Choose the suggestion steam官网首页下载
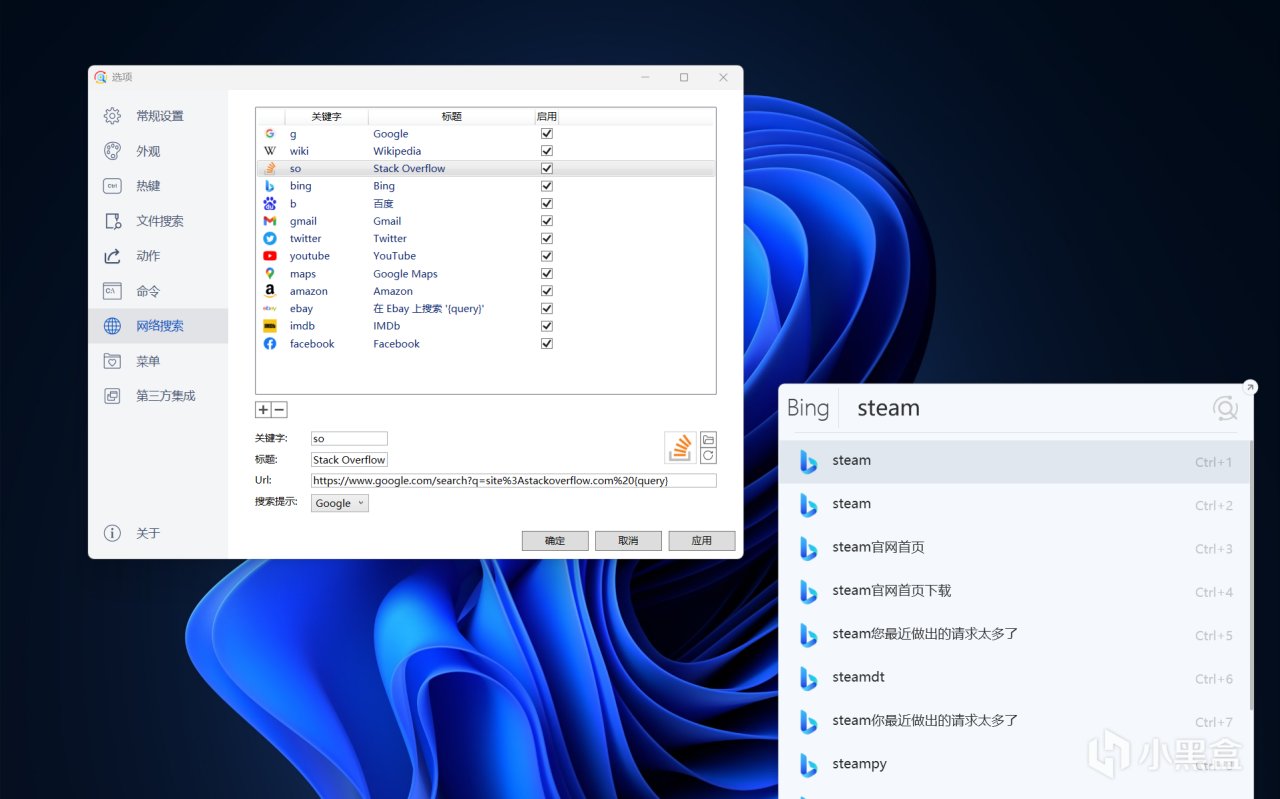The width and height of the screenshot is (1280, 799). pos(1013,591)
